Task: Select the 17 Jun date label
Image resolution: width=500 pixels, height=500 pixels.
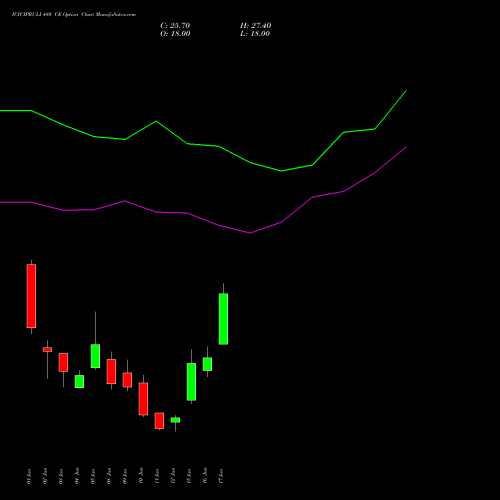Action: point(221,476)
